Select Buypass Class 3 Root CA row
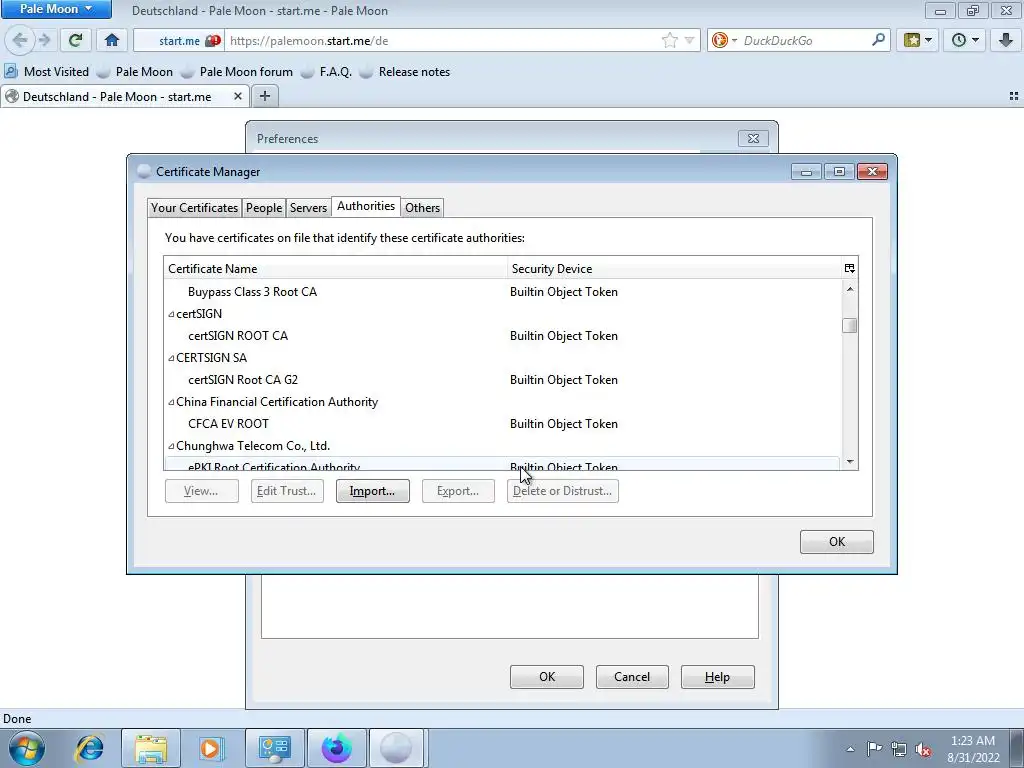 [x=502, y=292]
